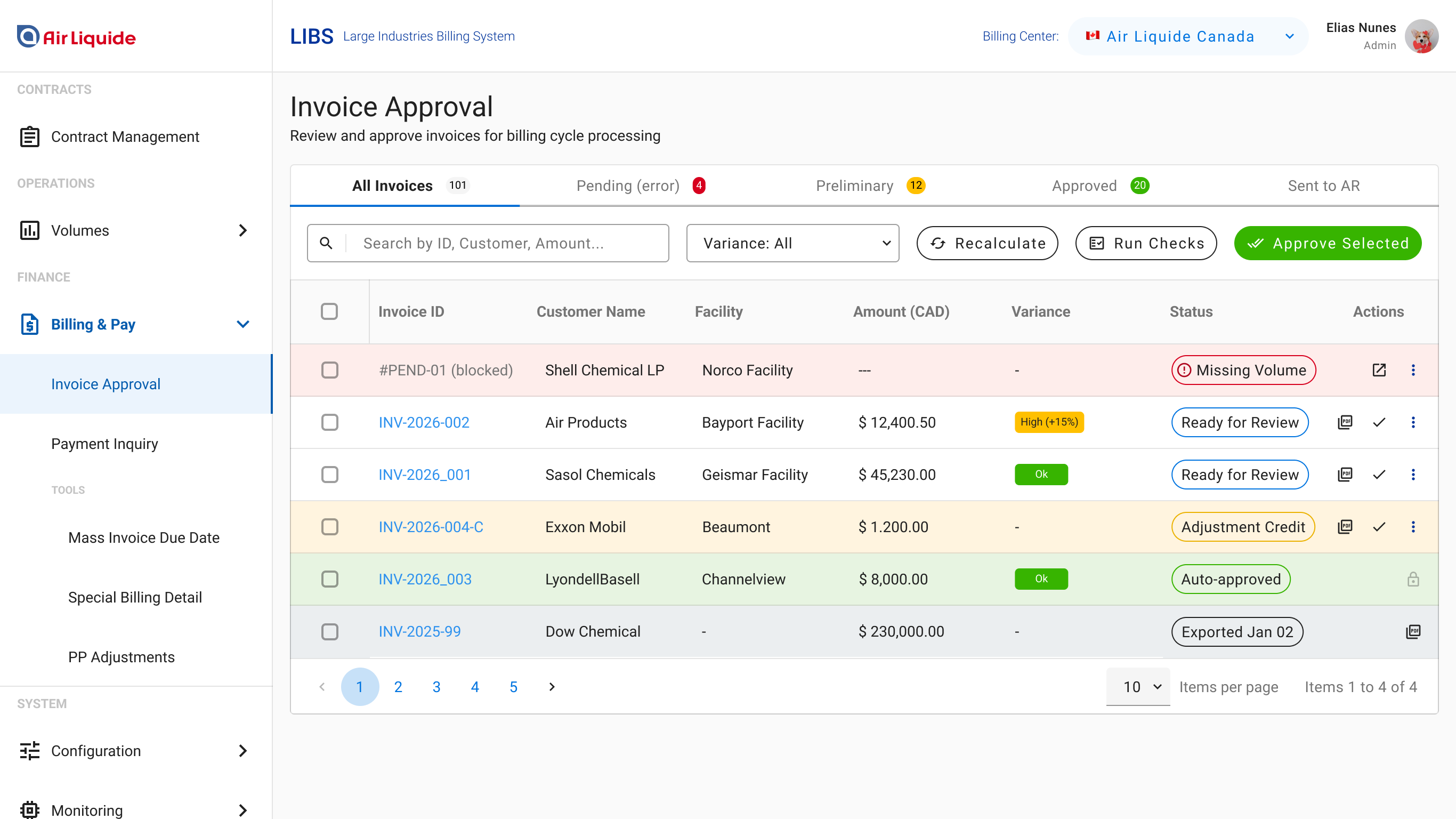Open the three-dot actions menu for Shell Chemical LP
The image size is (1456, 819).
click(1413, 370)
